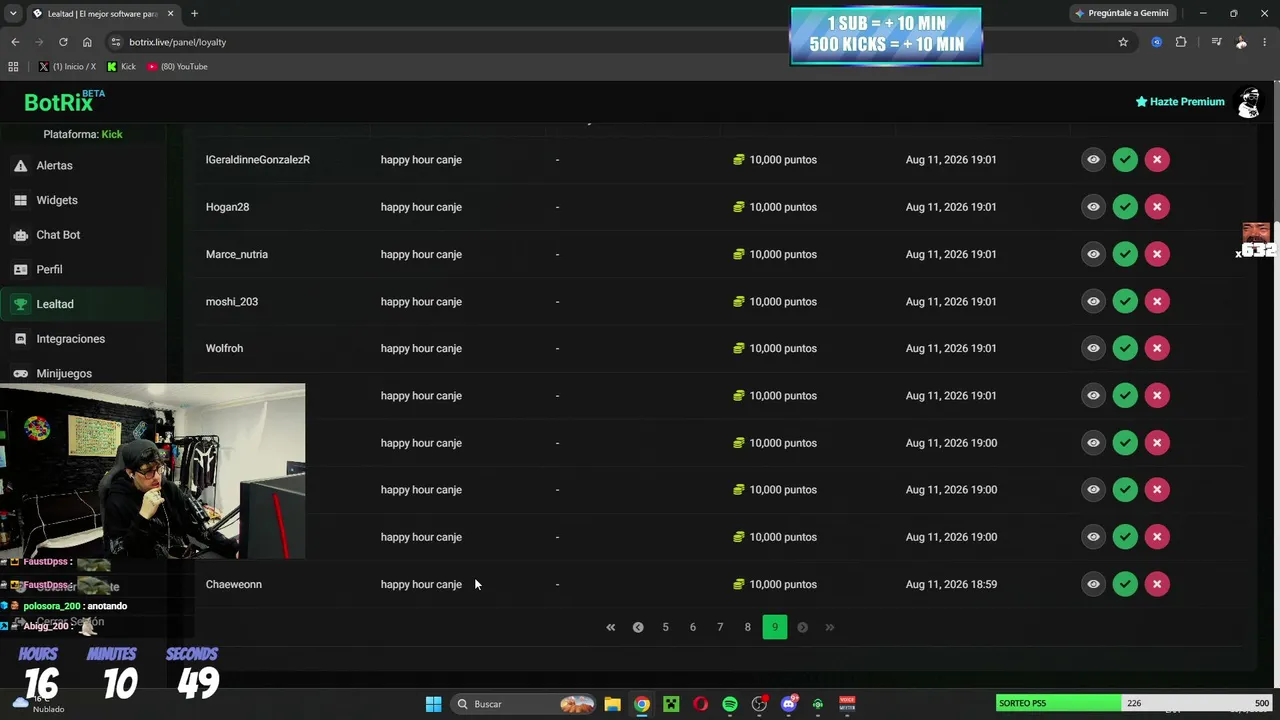Viewport: 1280px width, 720px height.
Task: Go to previous page arrow
Action: [638, 627]
